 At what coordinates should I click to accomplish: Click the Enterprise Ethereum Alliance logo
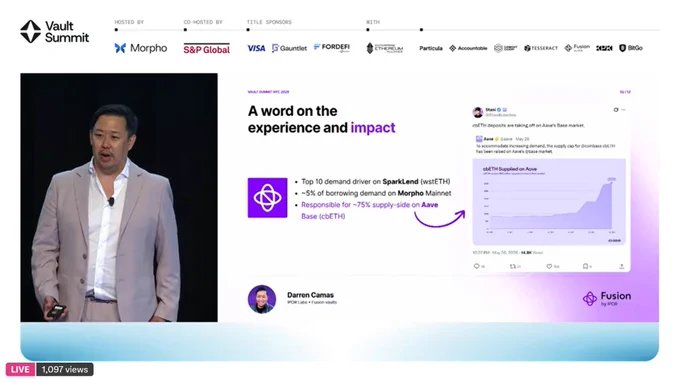coord(385,48)
